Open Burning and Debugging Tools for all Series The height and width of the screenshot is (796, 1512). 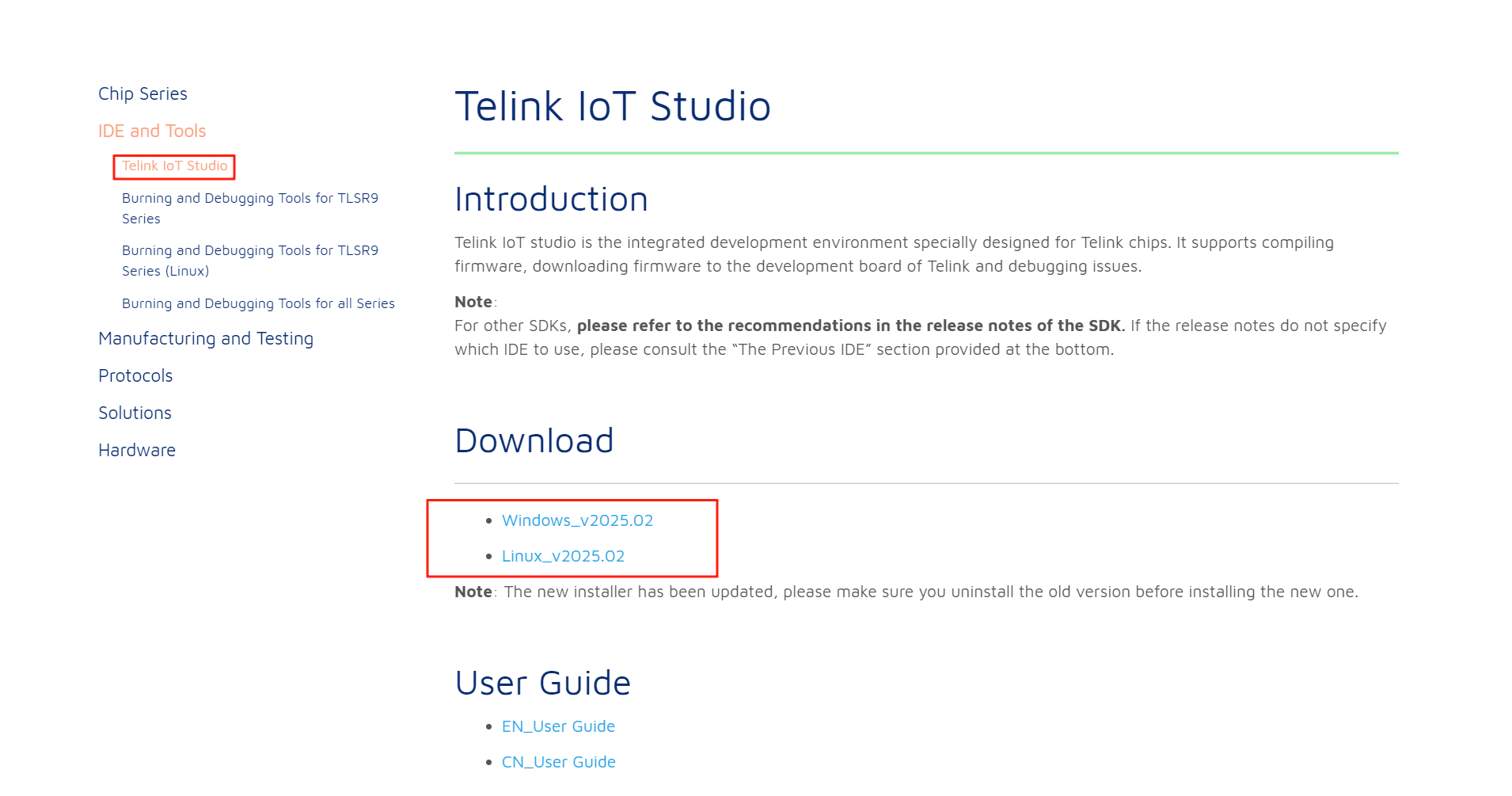258,303
